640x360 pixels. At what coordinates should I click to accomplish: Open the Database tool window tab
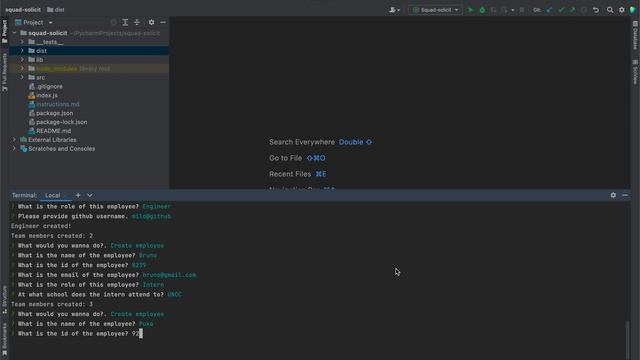click(x=635, y=36)
